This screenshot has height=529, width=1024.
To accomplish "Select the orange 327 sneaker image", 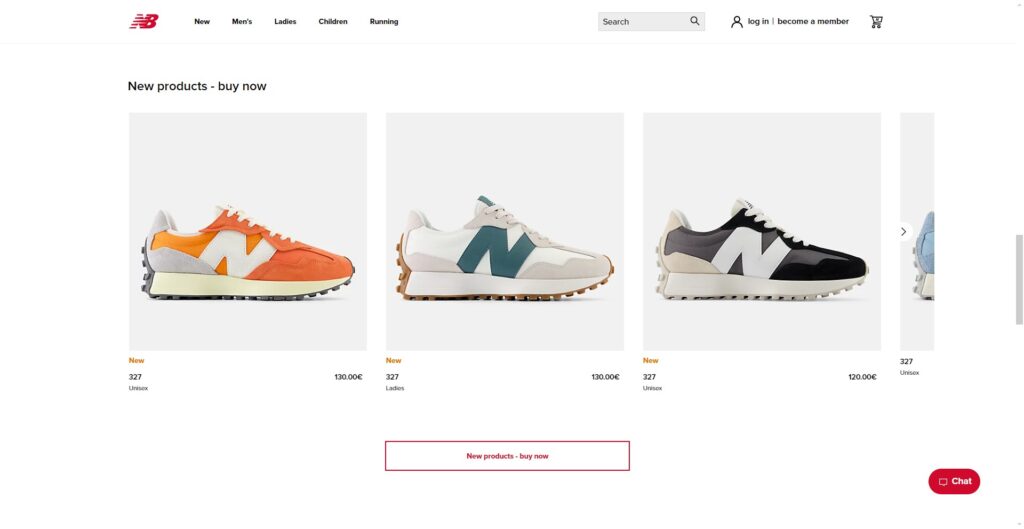I will click(x=248, y=231).
